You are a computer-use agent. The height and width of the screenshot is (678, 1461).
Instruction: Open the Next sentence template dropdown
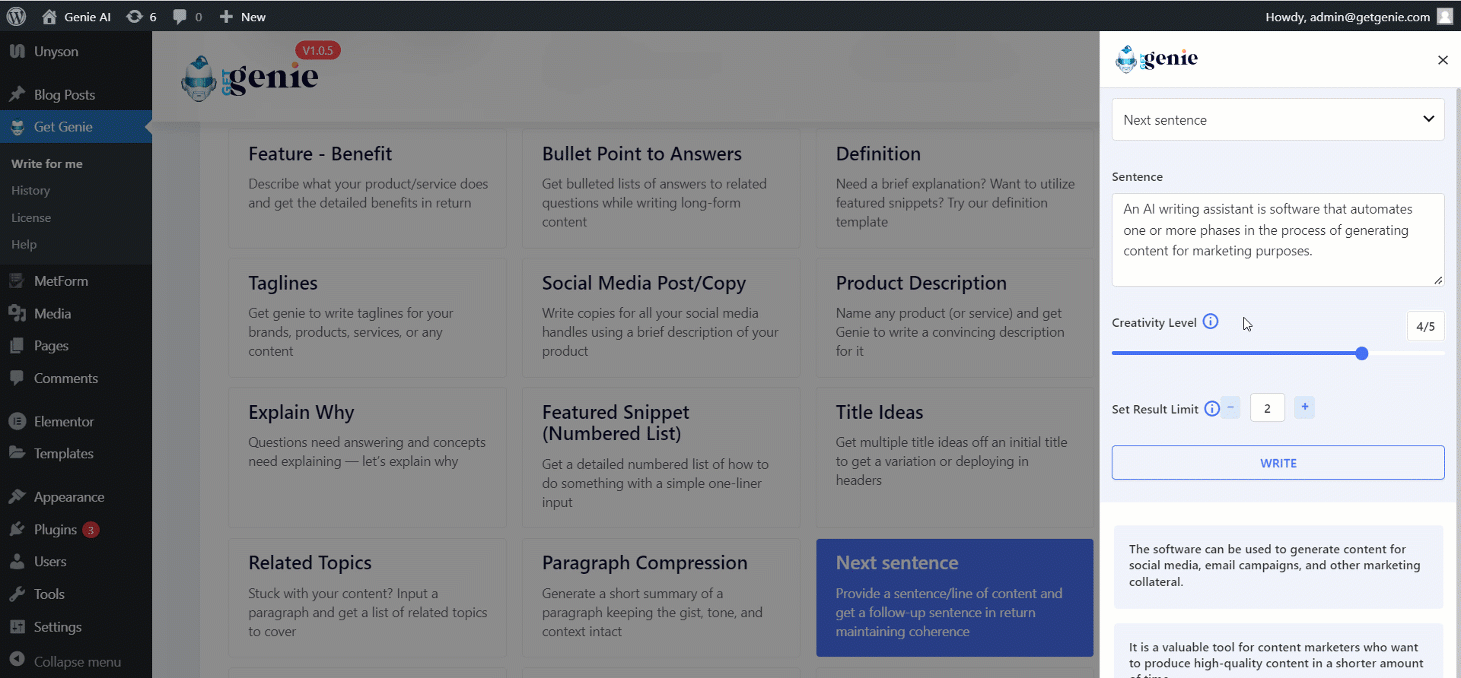point(1278,120)
